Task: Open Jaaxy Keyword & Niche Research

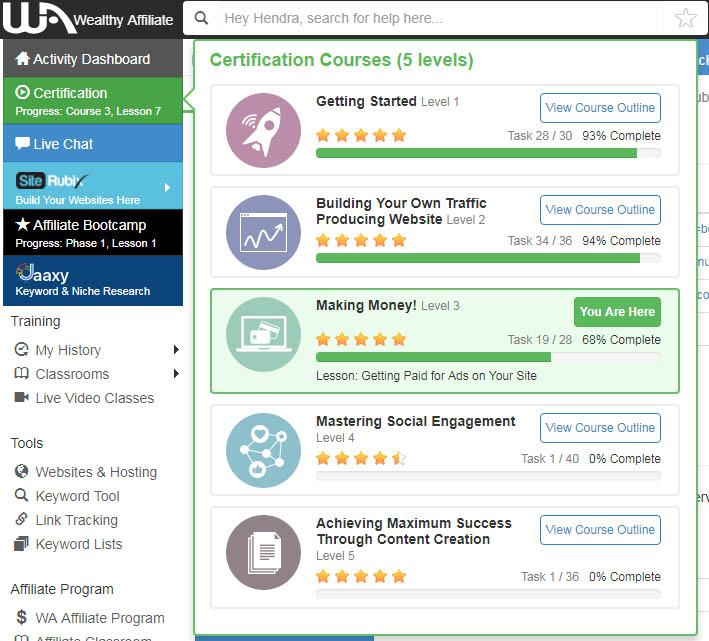Action: point(93,281)
